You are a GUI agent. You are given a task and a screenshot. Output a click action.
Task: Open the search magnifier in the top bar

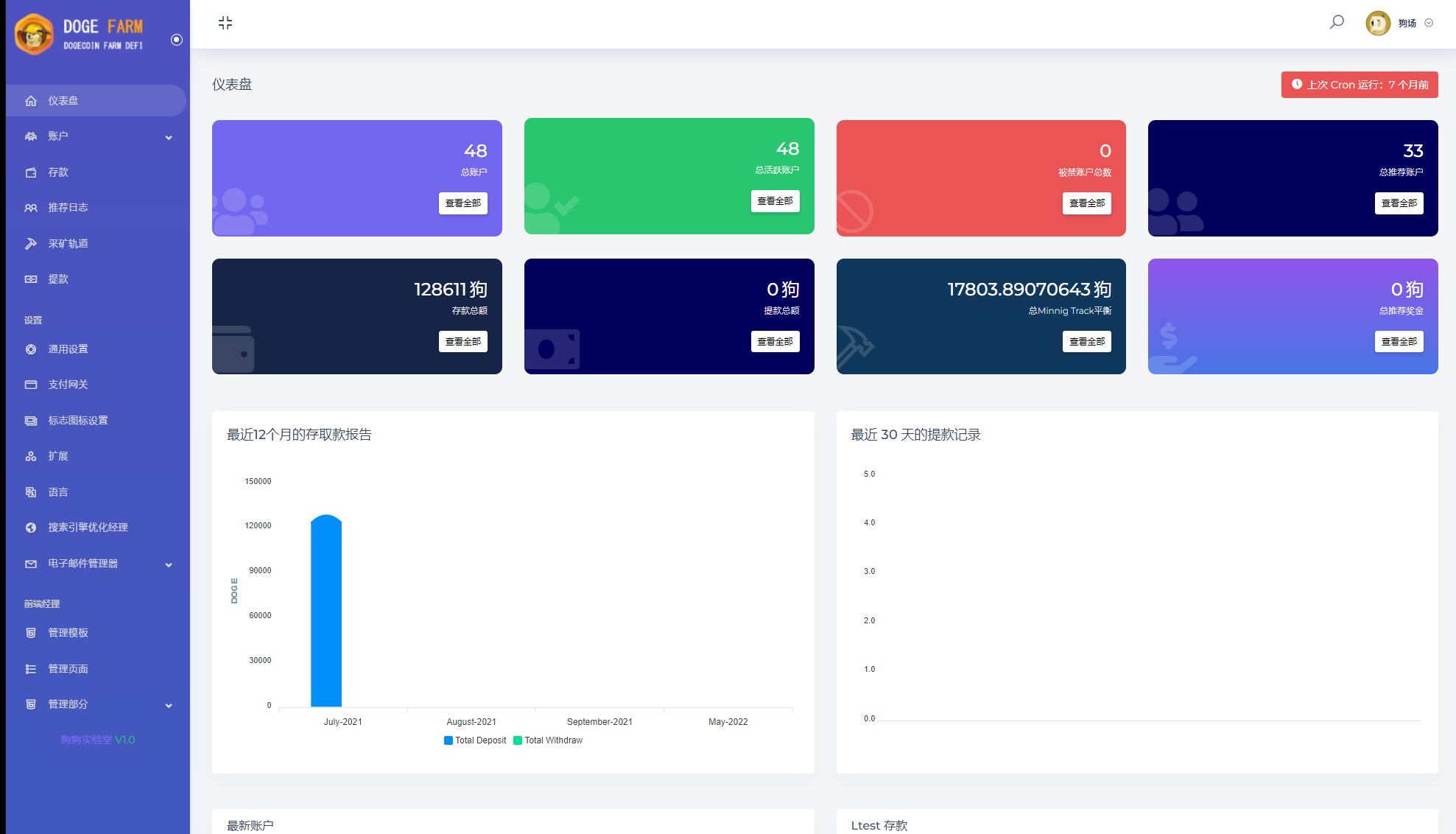click(x=1336, y=22)
